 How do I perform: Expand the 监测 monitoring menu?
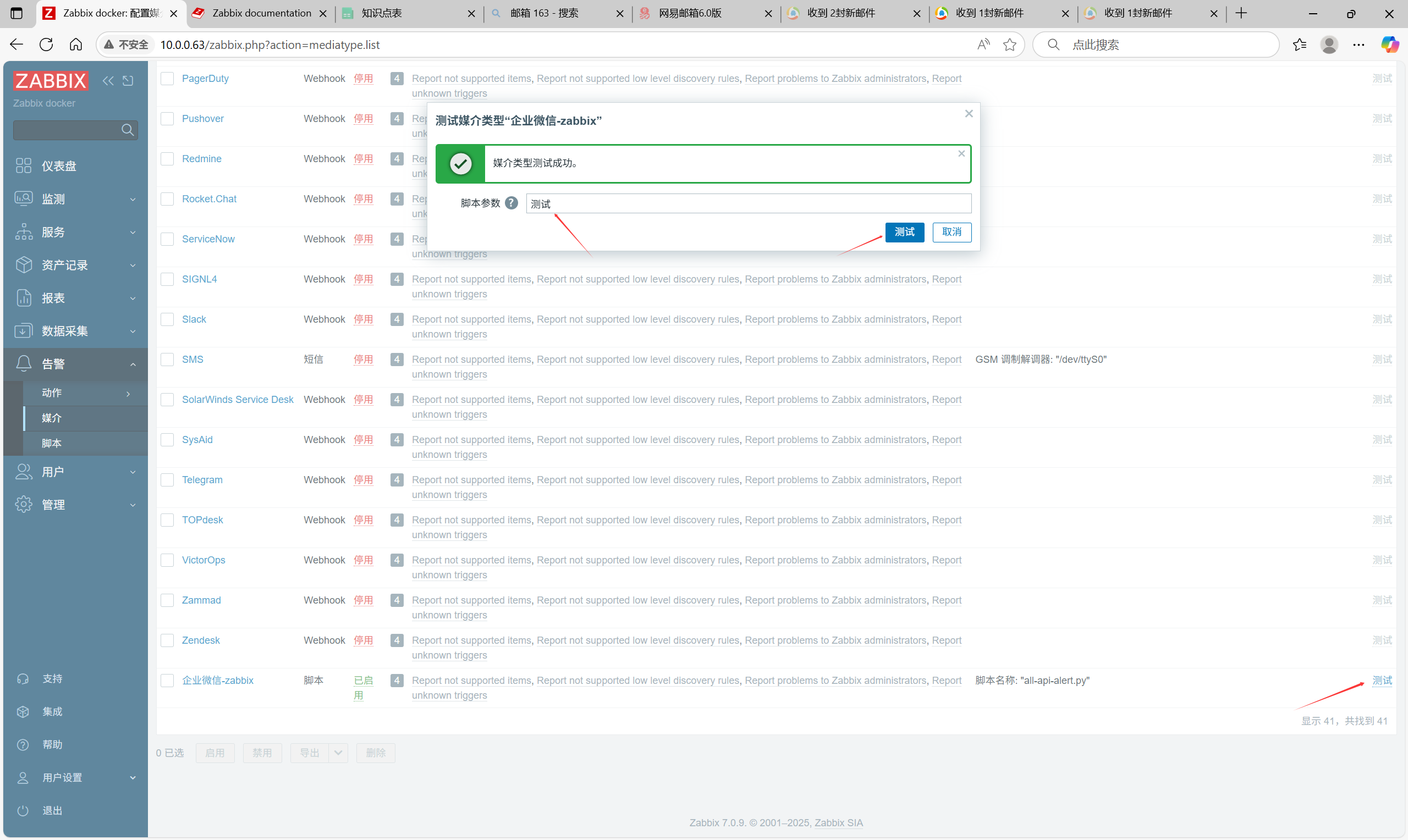[75, 198]
